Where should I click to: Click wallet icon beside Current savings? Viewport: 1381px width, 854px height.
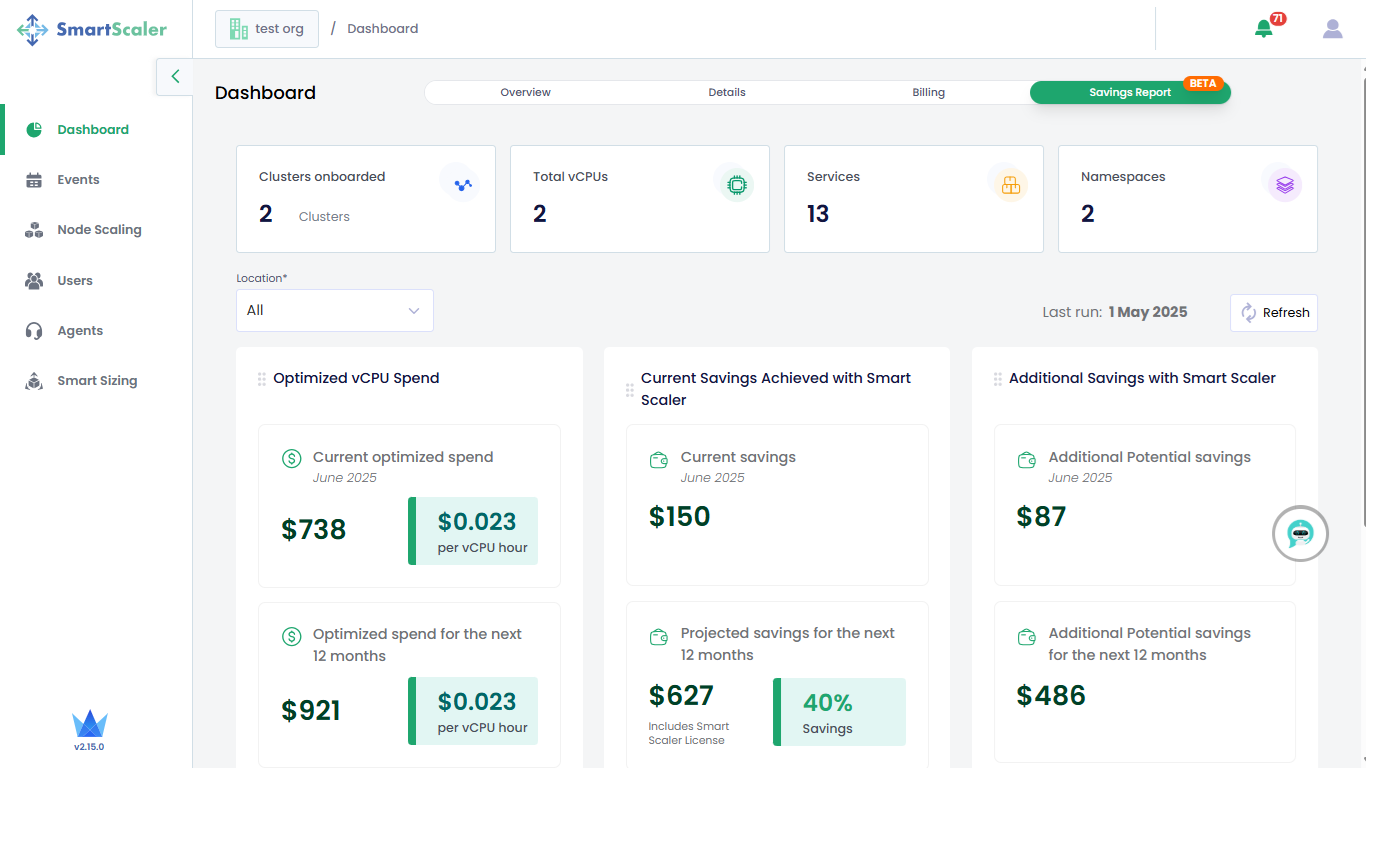click(x=659, y=459)
